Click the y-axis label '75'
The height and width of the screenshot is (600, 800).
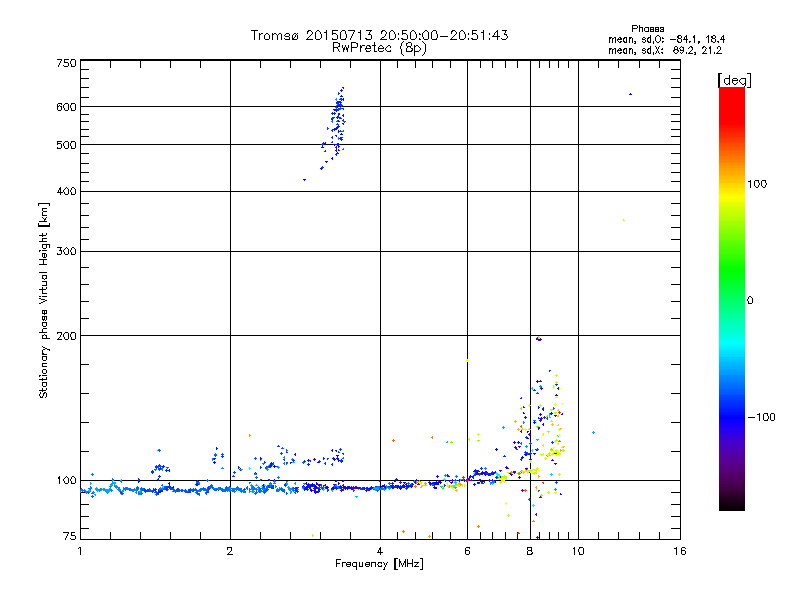point(70,536)
